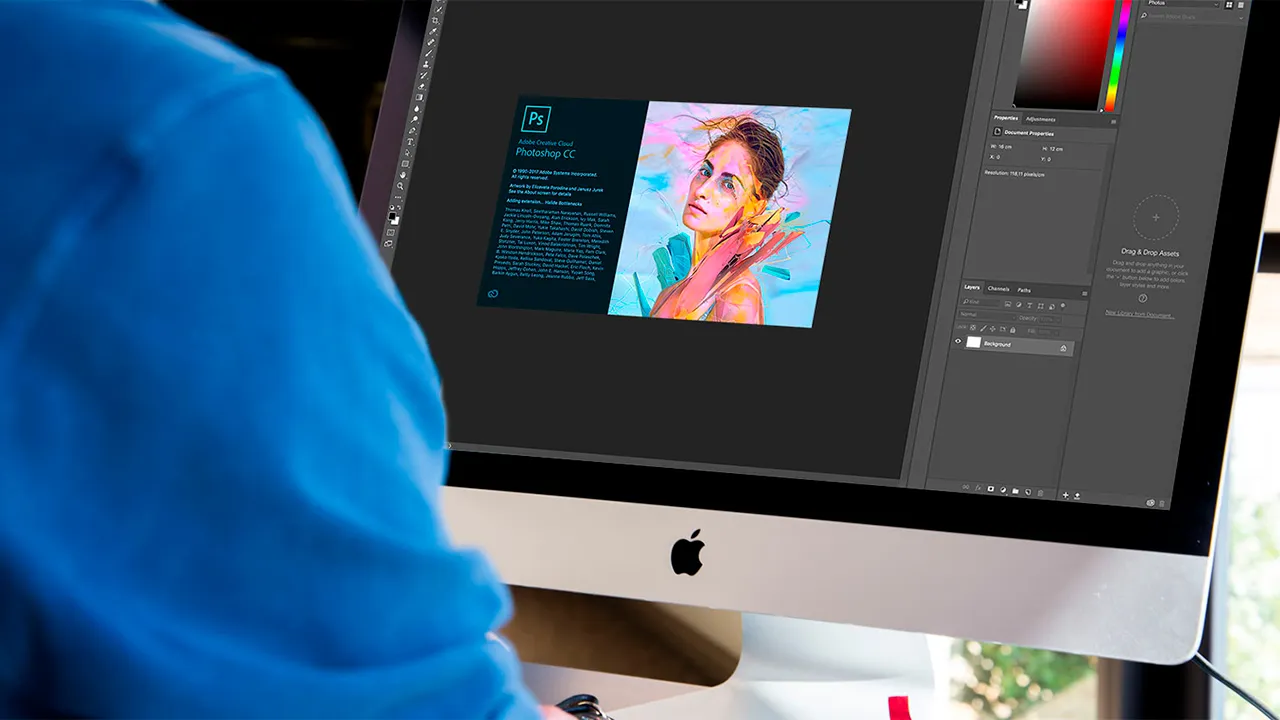The image size is (1280, 720).
Task: Select the Rectangle shape tool
Action: coord(405,164)
